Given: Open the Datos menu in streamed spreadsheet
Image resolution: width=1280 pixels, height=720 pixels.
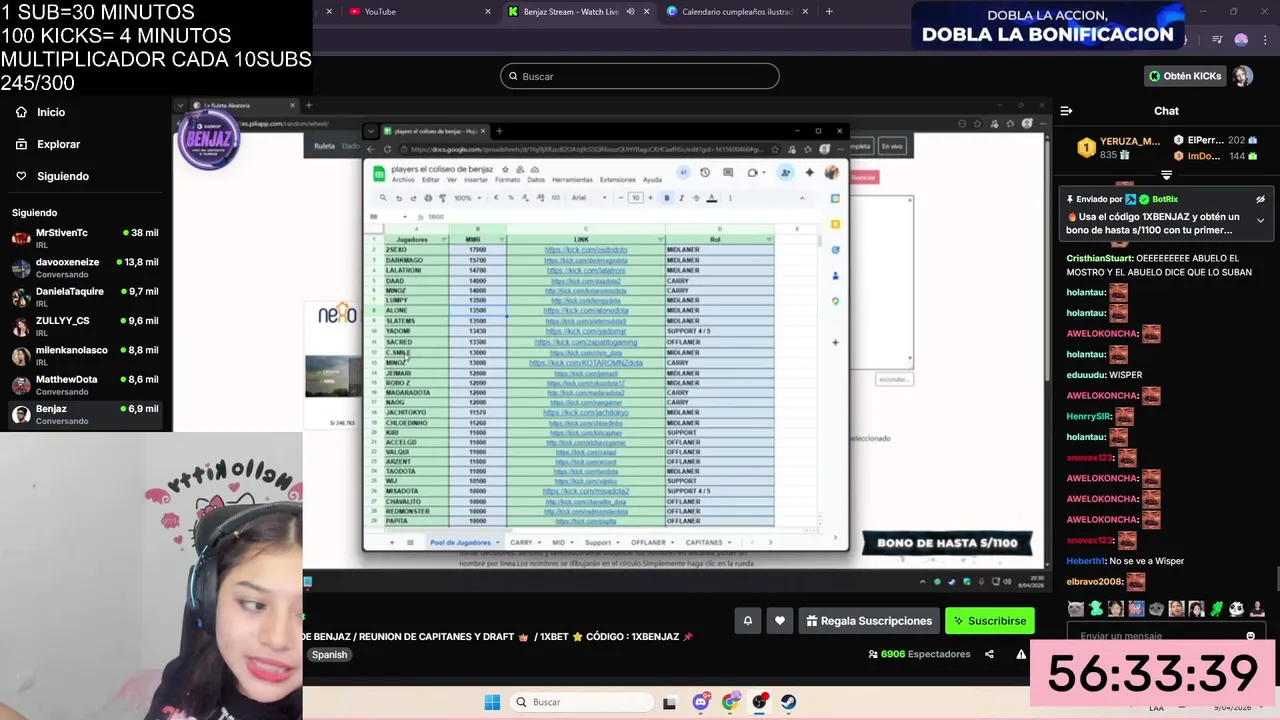Looking at the screenshot, I should pos(536,180).
